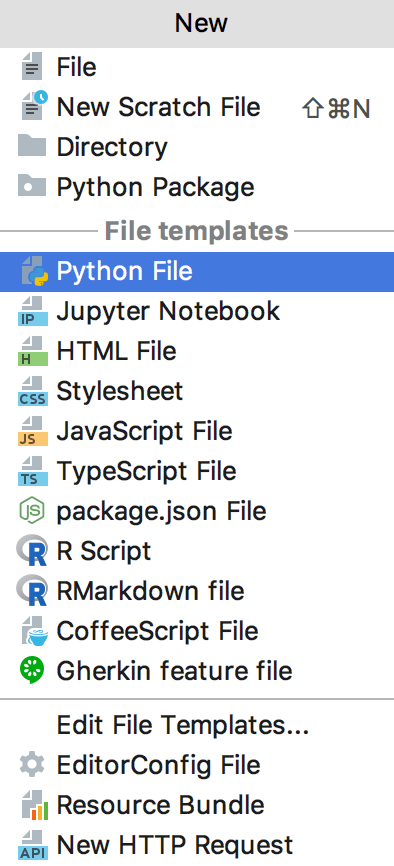Viewport: 394px width, 866px height.
Task: Choose RMarkdown file template
Action: (x=197, y=591)
